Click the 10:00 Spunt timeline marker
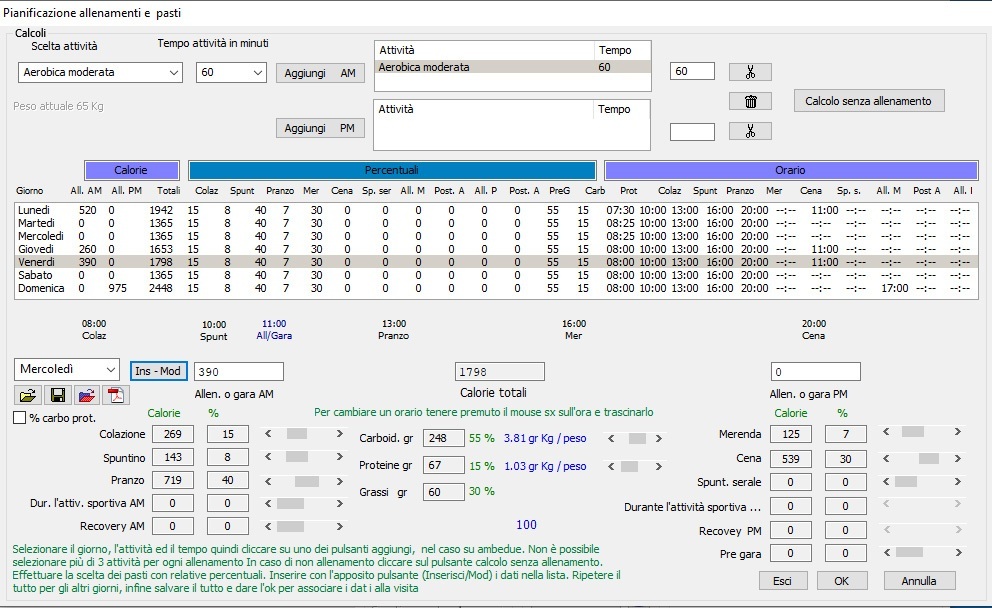The image size is (992, 608). pos(214,330)
